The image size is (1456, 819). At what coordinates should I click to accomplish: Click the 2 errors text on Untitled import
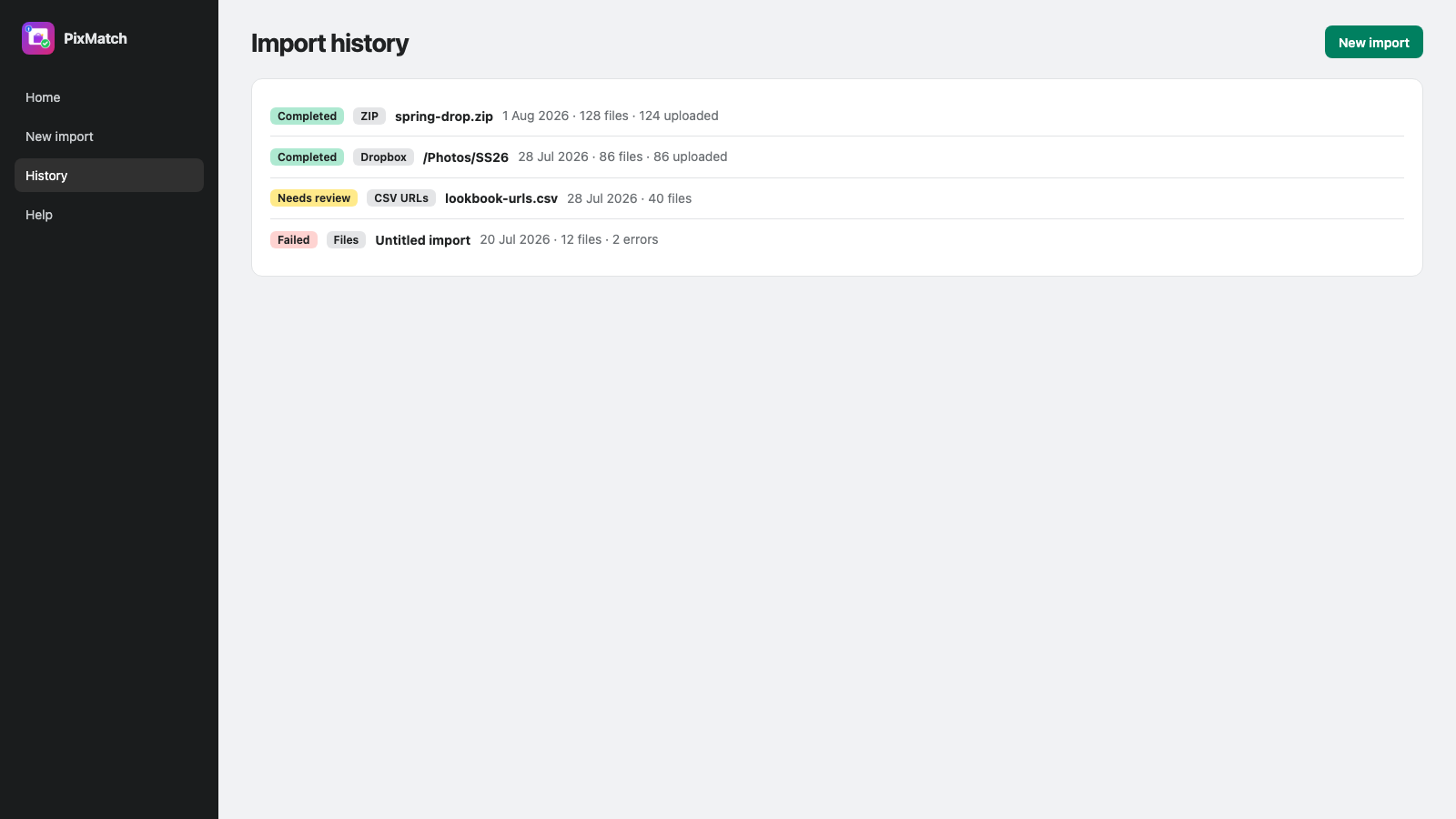[635, 239]
